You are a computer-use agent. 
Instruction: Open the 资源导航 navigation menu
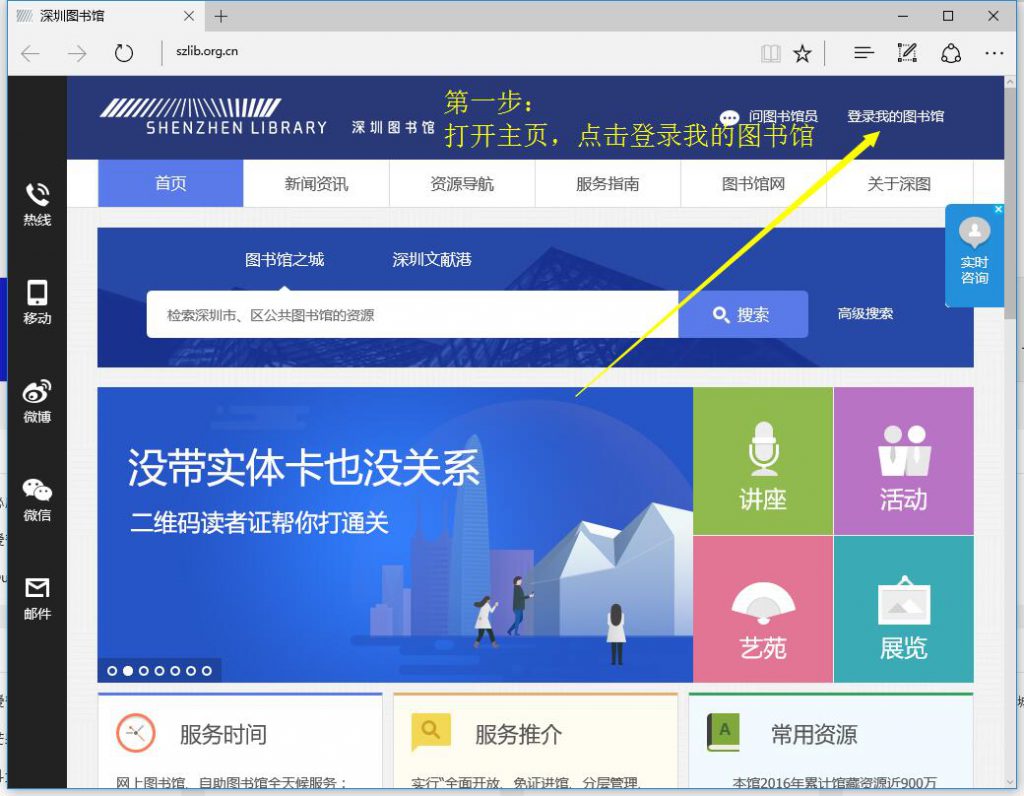[x=462, y=184]
